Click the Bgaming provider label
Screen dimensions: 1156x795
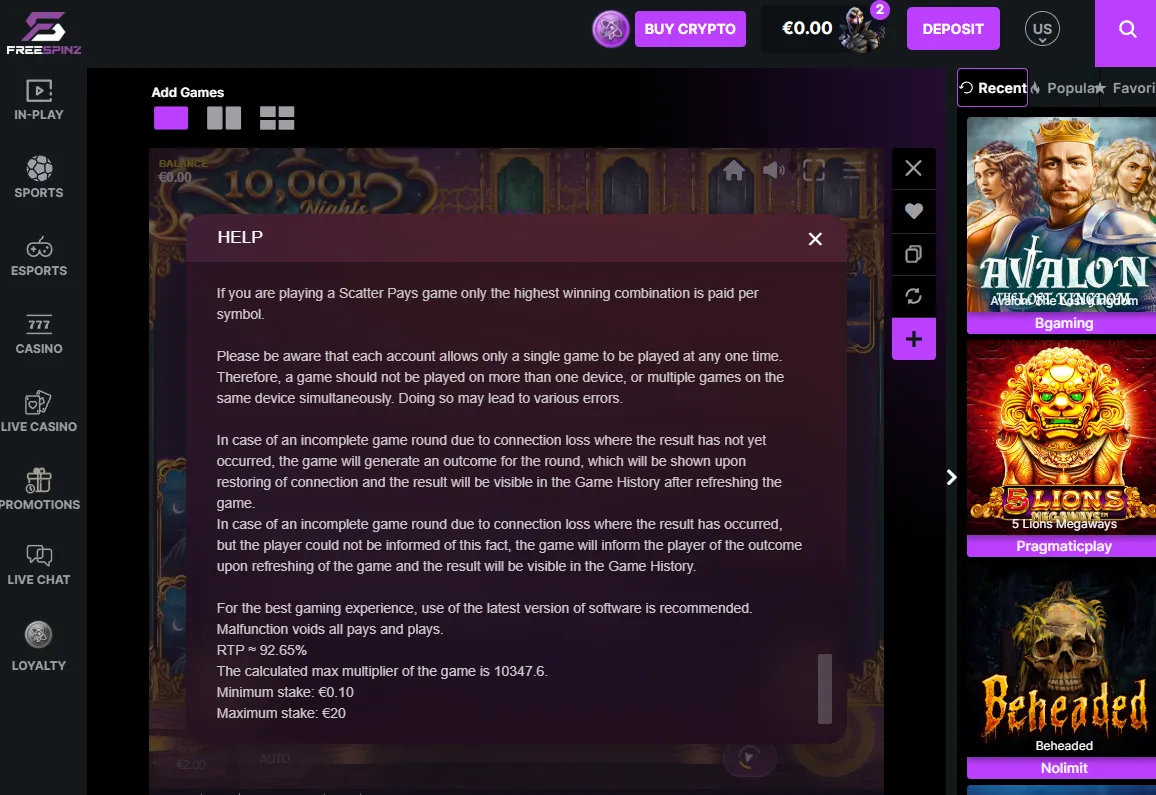(1063, 323)
